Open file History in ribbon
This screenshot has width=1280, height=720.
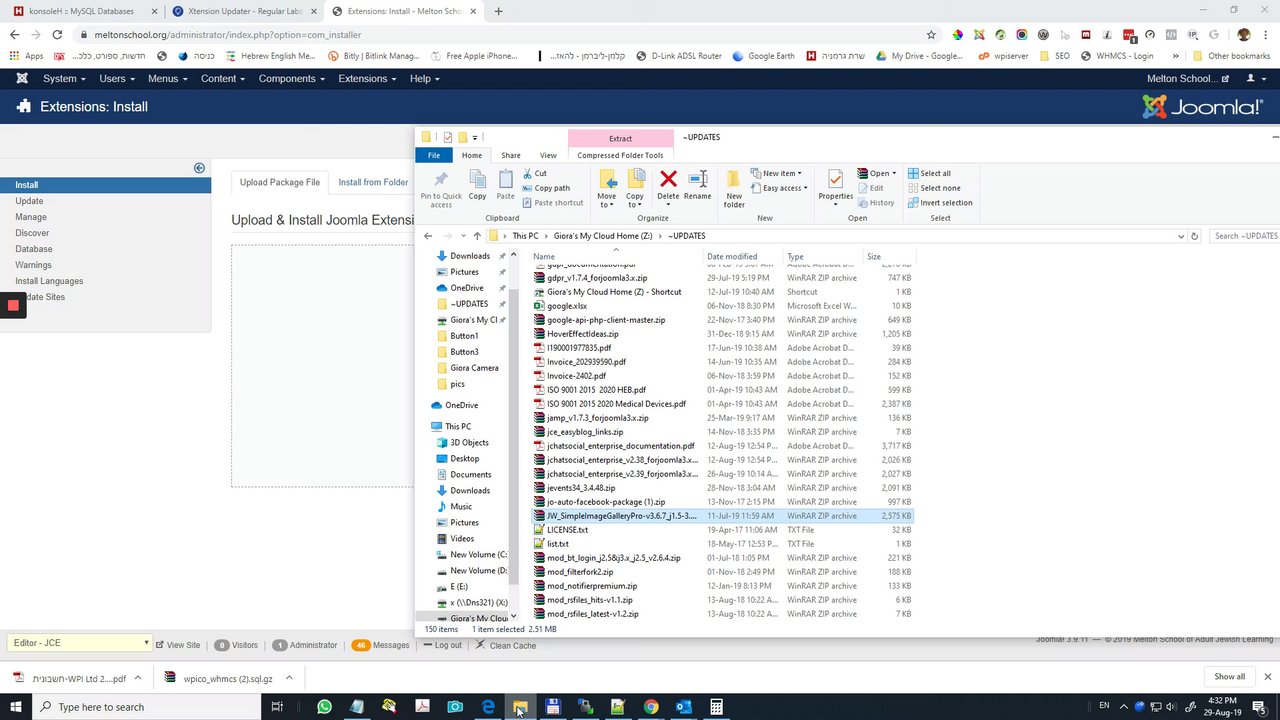pos(876,203)
